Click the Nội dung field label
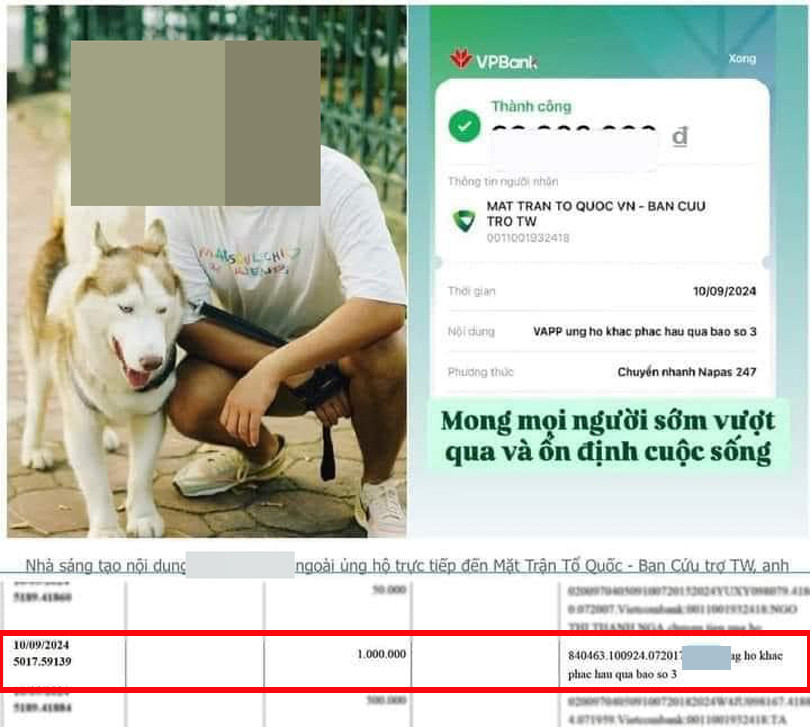The image size is (810, 727). [471, 331]
